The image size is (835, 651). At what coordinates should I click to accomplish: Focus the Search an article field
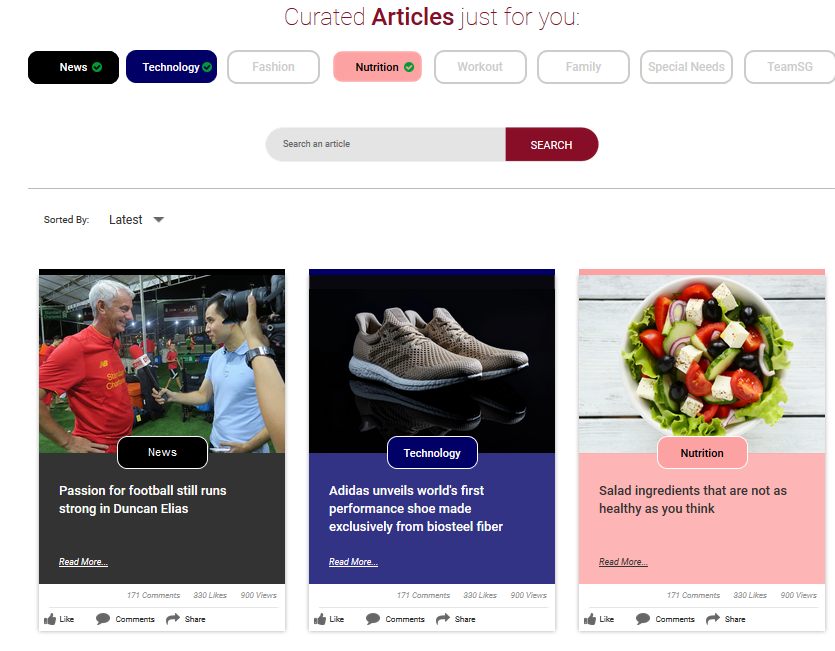click(x=386, y=144)
